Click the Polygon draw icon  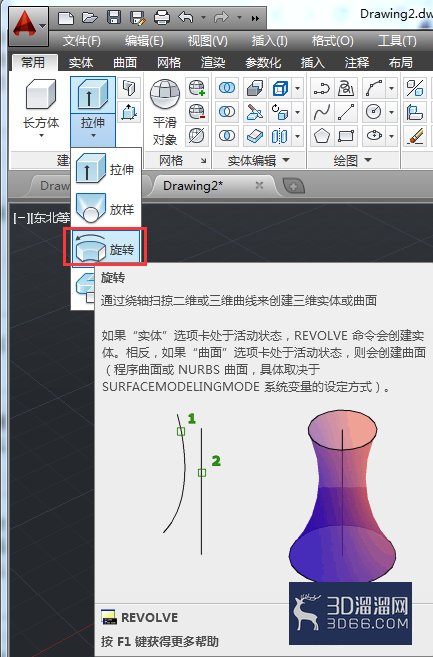(322, 136)
